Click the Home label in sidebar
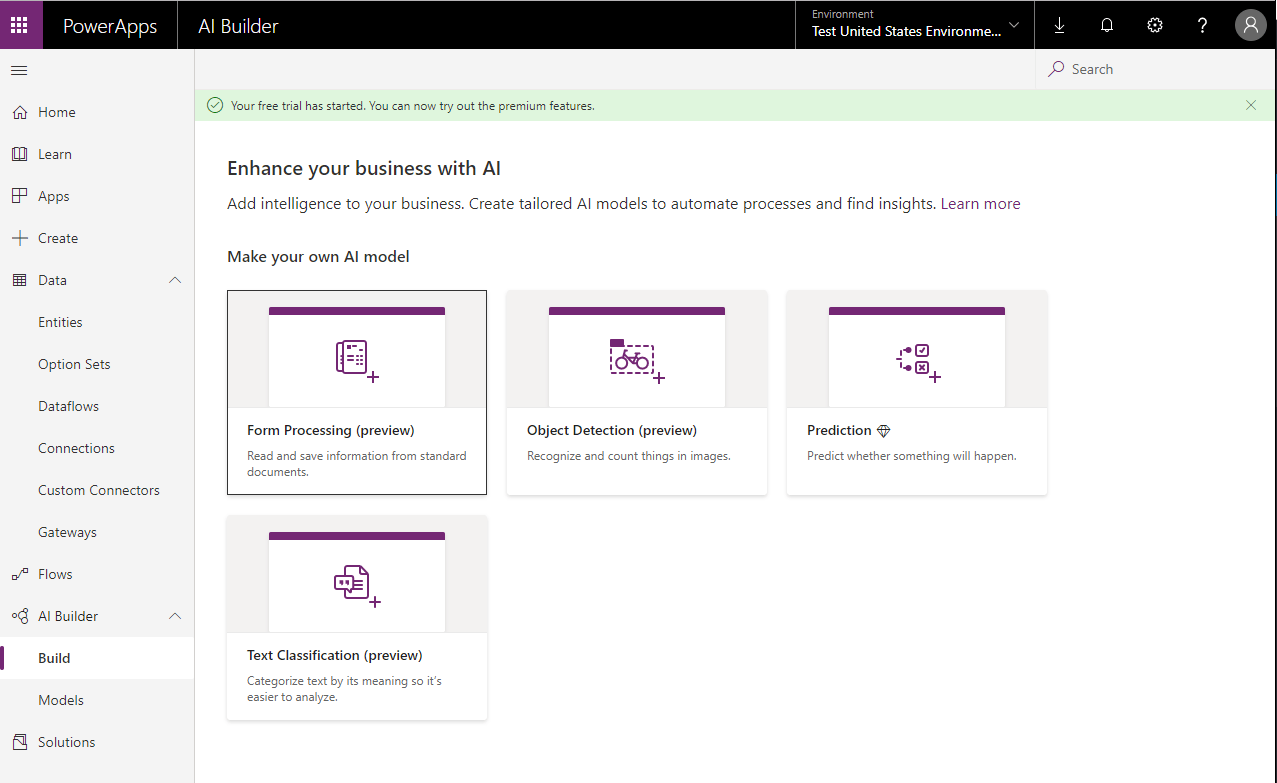The image size is (1277, 783). click(x=57, y=113)
